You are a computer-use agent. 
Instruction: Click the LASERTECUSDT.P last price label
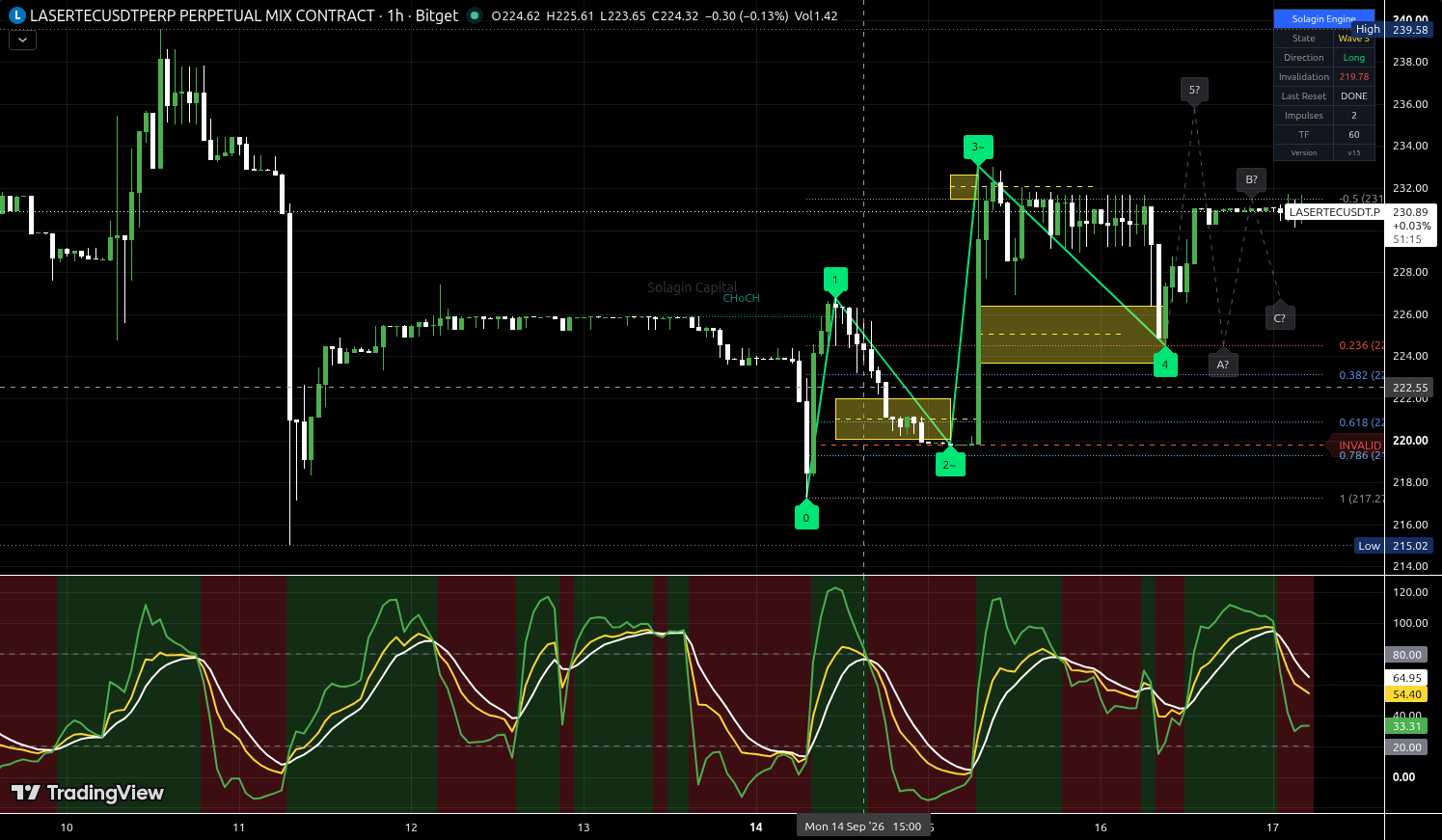pyautogui.click(x=1335, y=212)
